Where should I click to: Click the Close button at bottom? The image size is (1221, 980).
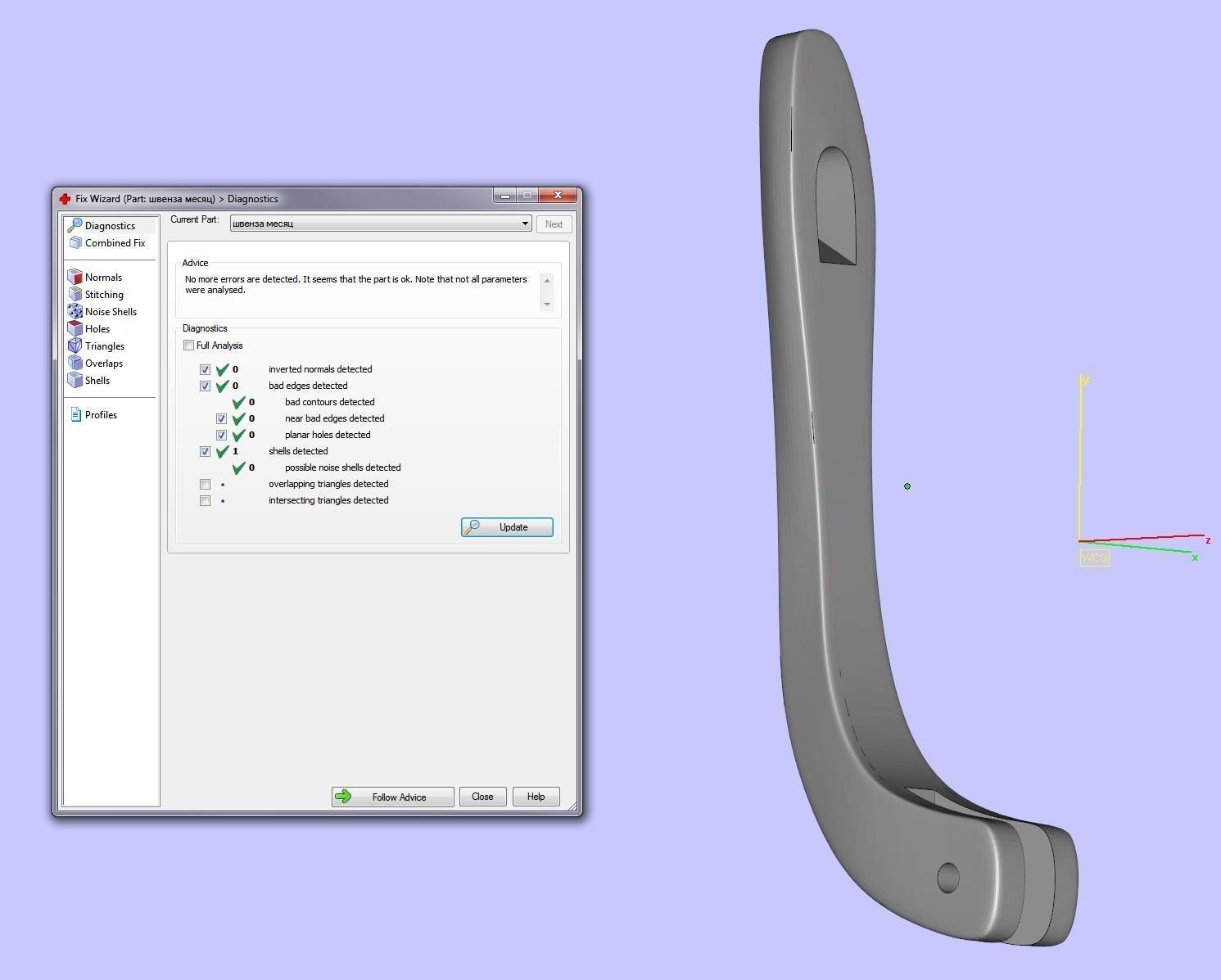point(482,797)
